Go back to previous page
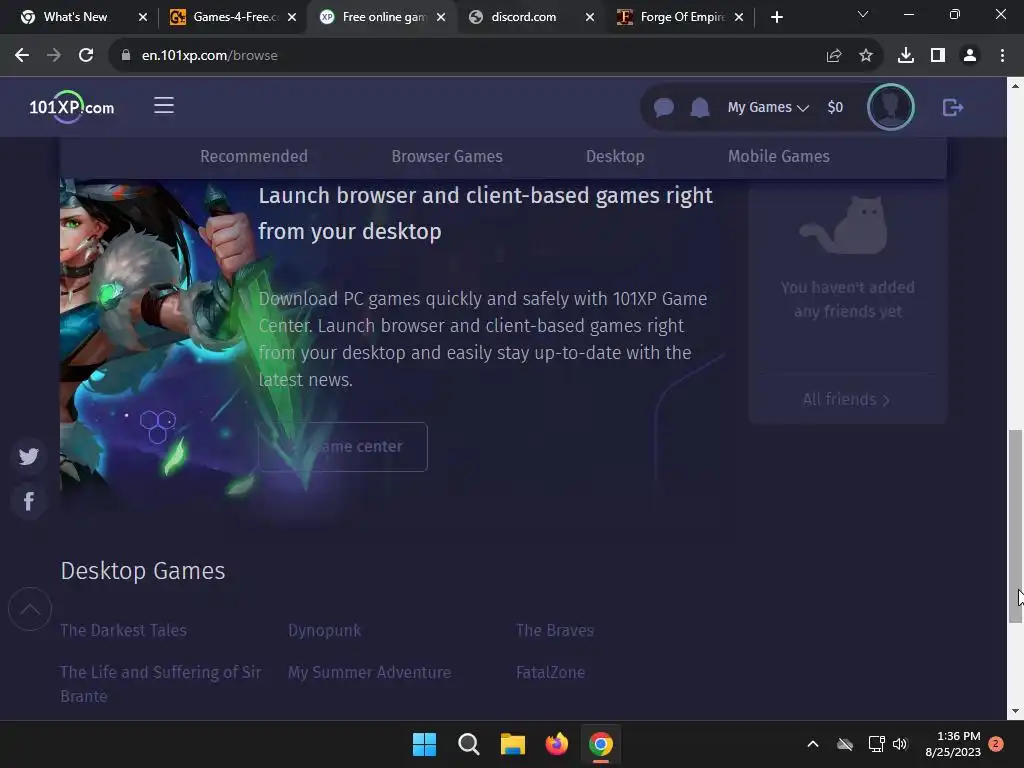Image resolution: width=1024 pixels, height=768 pixels. [22, 56]
